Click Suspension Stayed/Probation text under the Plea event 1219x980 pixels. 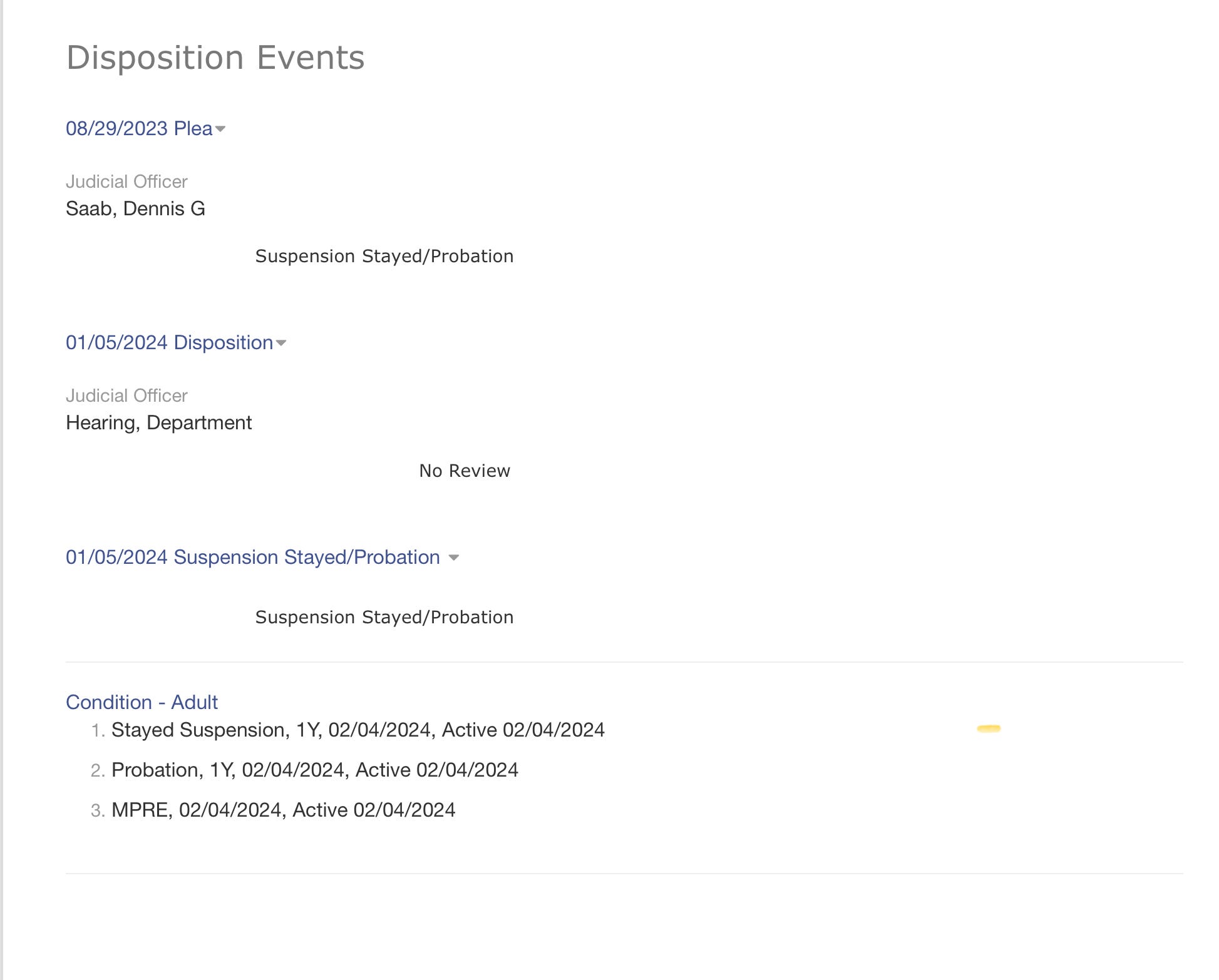[384, 256]
